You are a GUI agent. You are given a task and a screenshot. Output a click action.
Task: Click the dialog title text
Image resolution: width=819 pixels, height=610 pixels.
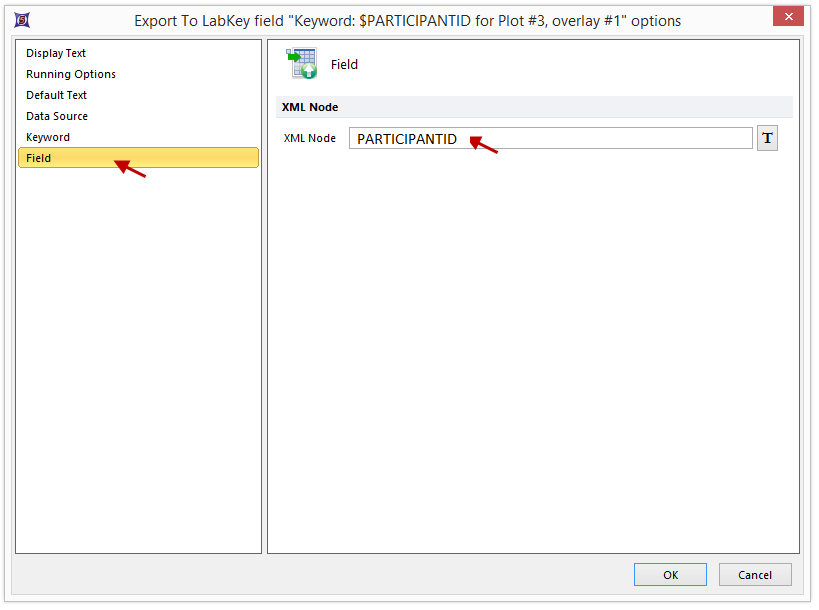pyautogui.click(x=407, y=21)
